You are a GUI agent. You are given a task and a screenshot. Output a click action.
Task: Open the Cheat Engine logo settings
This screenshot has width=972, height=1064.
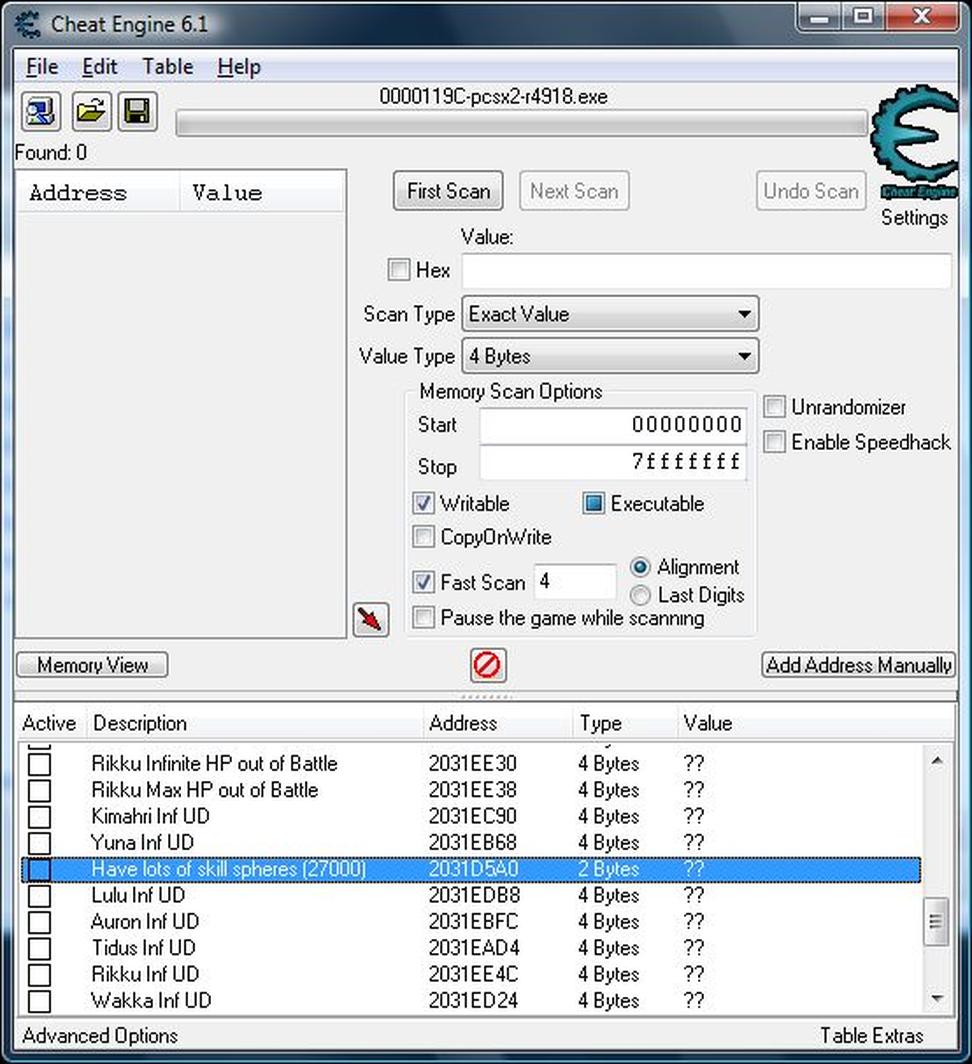915,144
